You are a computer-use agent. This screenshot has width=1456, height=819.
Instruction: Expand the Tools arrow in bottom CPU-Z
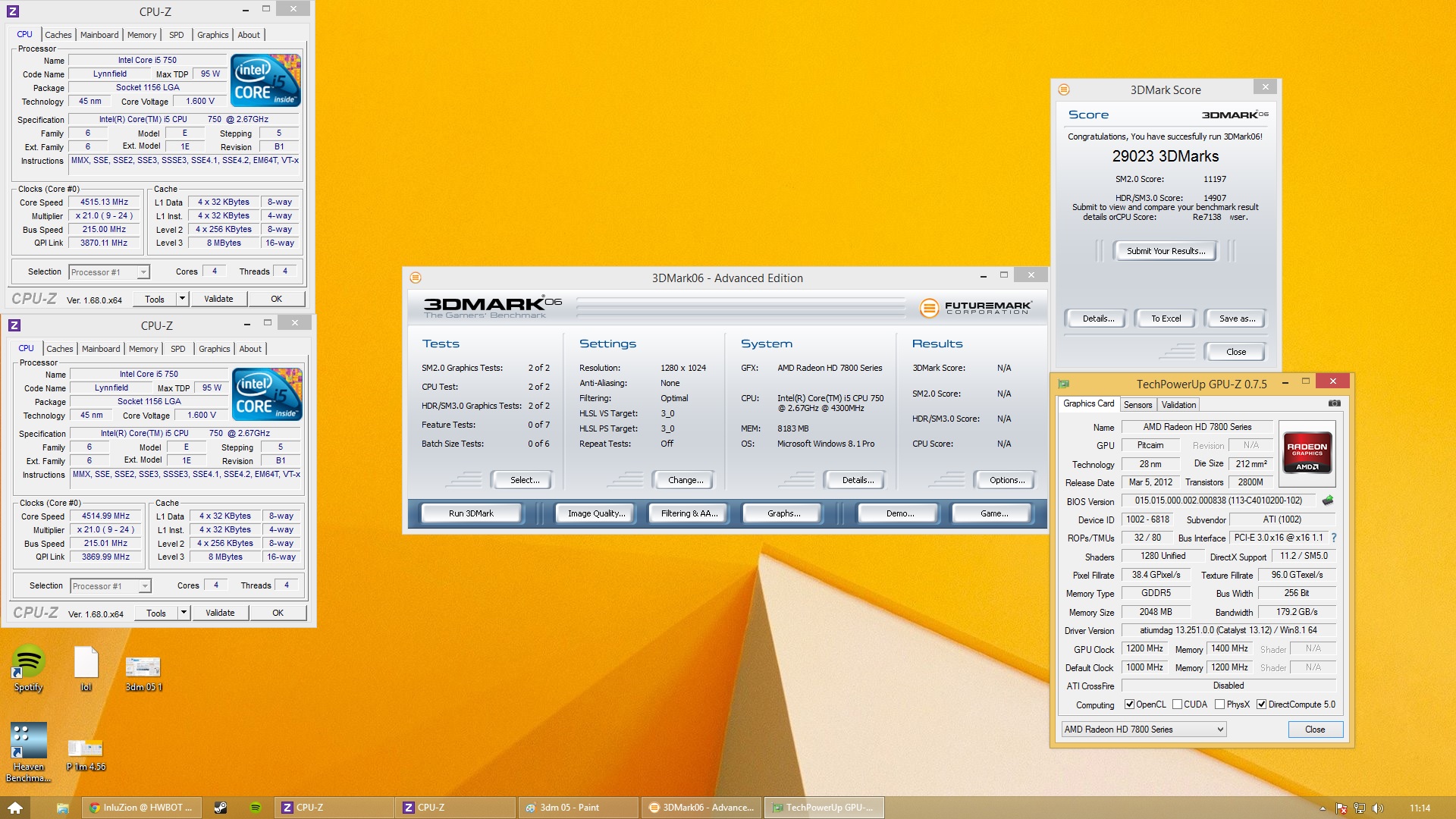(x=184, y=613)
